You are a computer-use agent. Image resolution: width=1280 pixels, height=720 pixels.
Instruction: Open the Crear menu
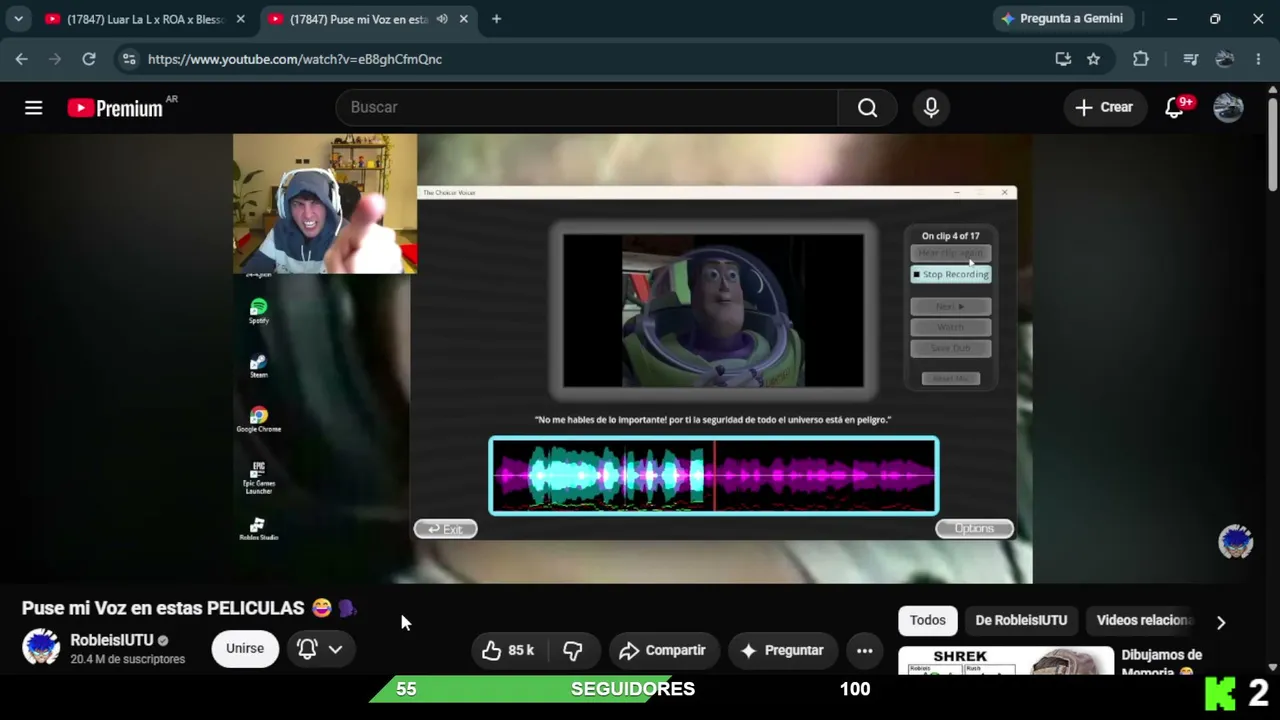pyautogui.click(x=1104, y=108)
